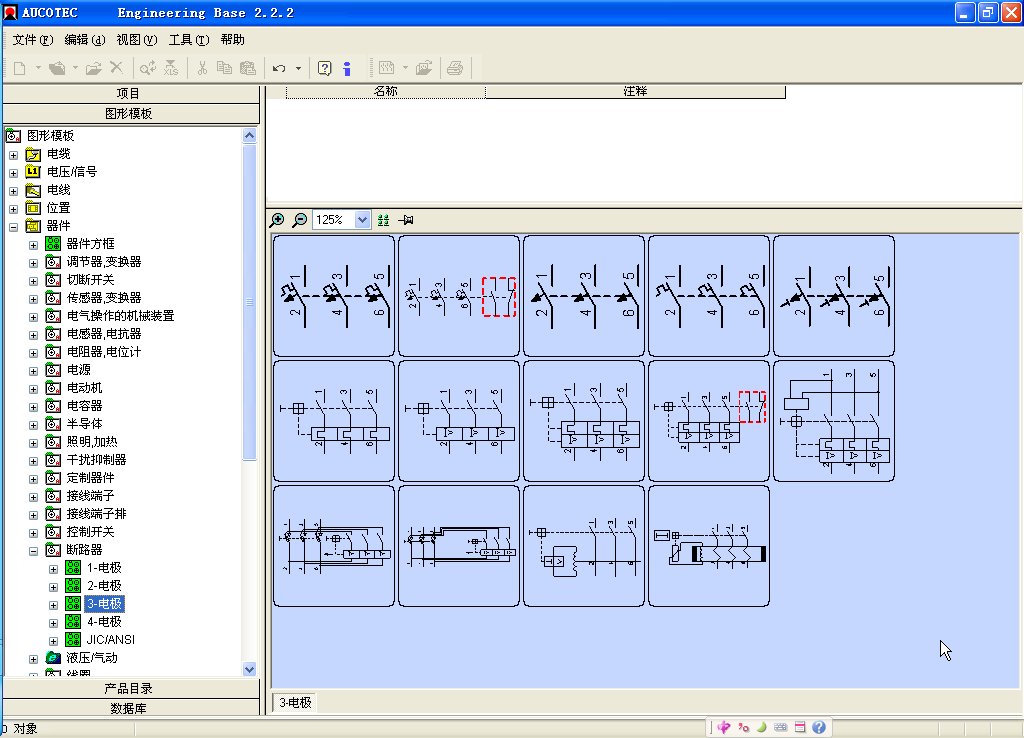Select the 干扰抑制器 tree item

pos(97,460)
